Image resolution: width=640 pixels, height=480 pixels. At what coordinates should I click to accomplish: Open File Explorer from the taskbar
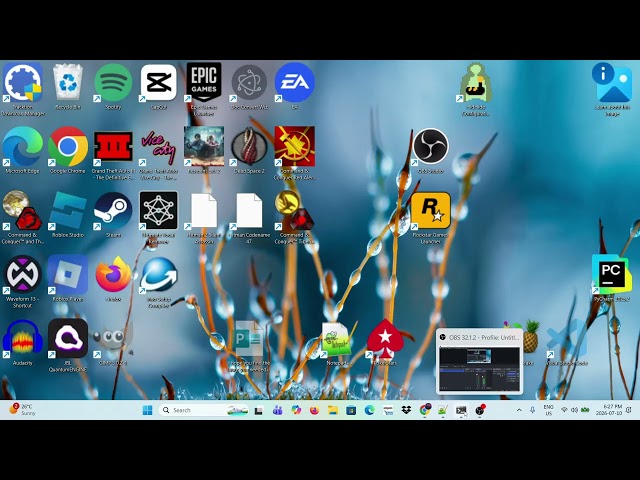[333, 410]
